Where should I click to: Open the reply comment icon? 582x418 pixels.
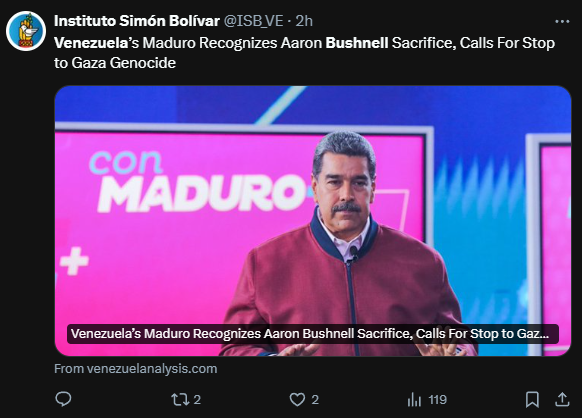[63, 399]
